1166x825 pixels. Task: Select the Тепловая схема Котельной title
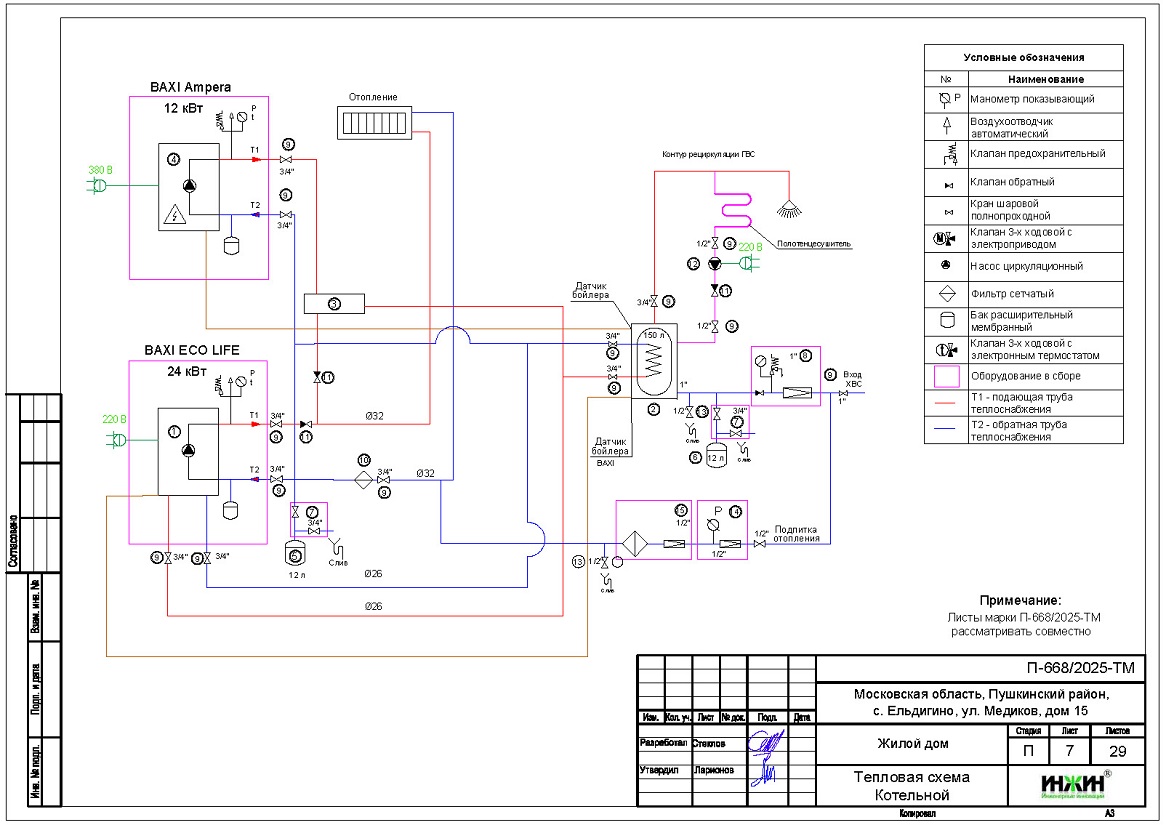pos(911,786)
